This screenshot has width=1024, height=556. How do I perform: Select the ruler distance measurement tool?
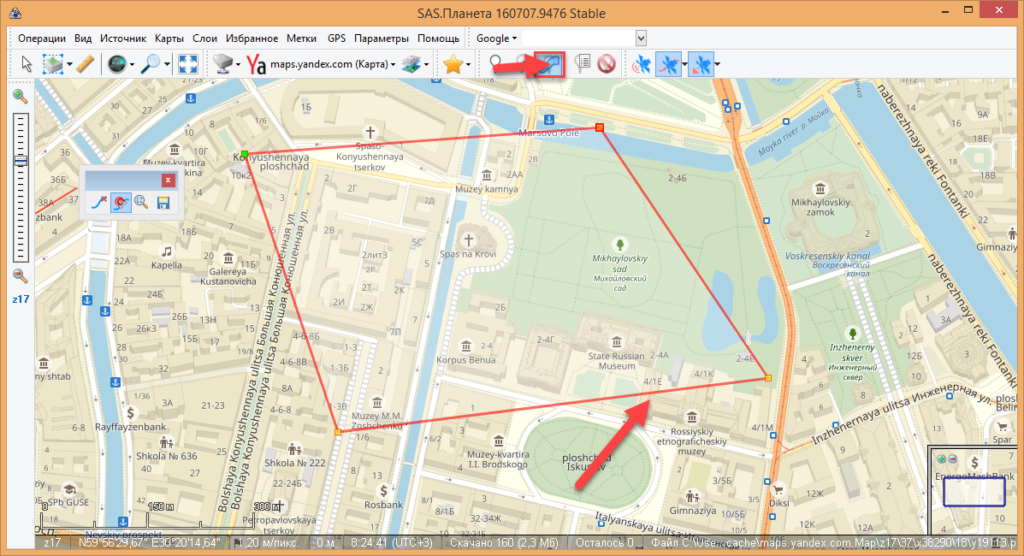pos(86,64)
